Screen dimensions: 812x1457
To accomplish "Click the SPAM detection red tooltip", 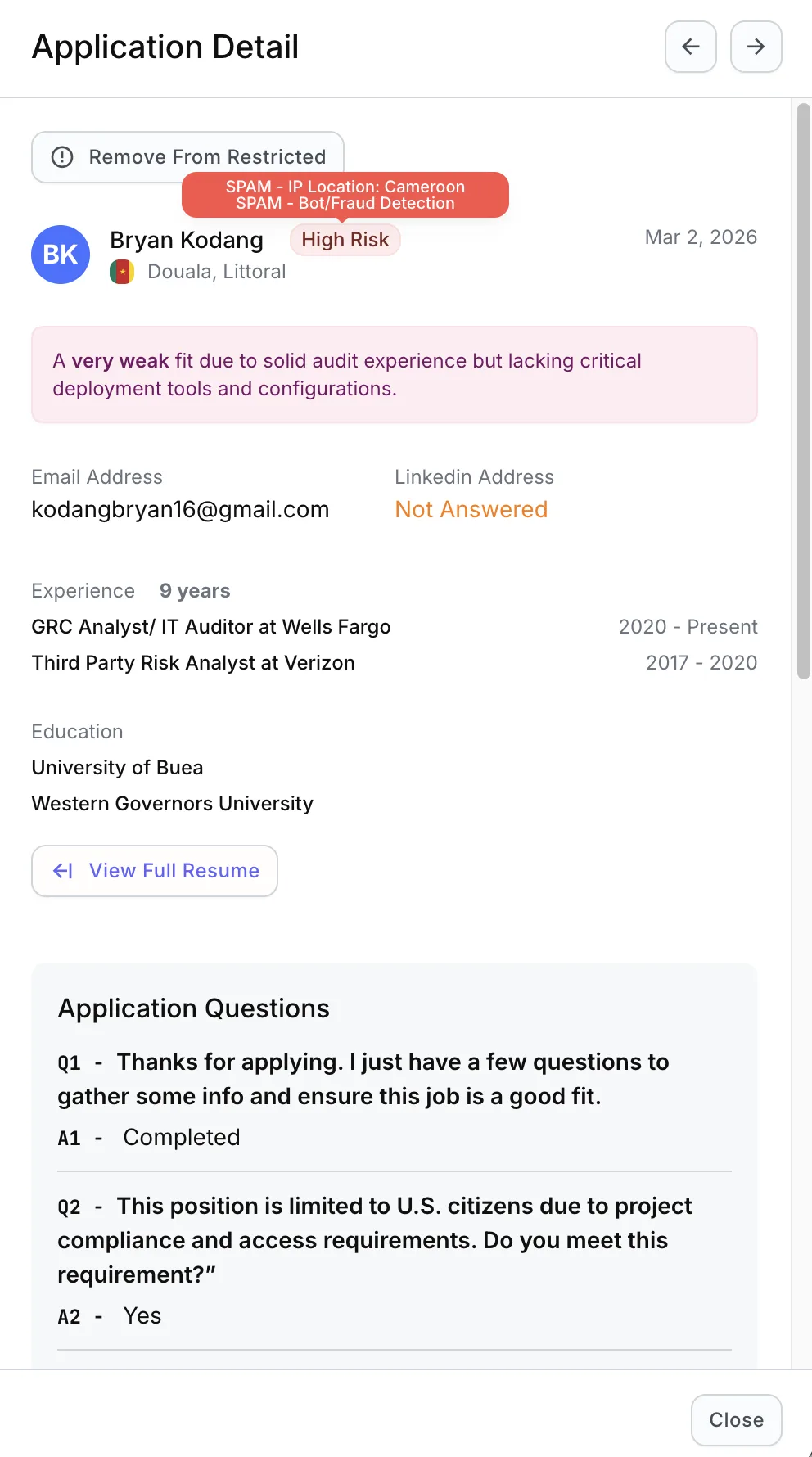I will pyautogui.click(x=345, y=195).
